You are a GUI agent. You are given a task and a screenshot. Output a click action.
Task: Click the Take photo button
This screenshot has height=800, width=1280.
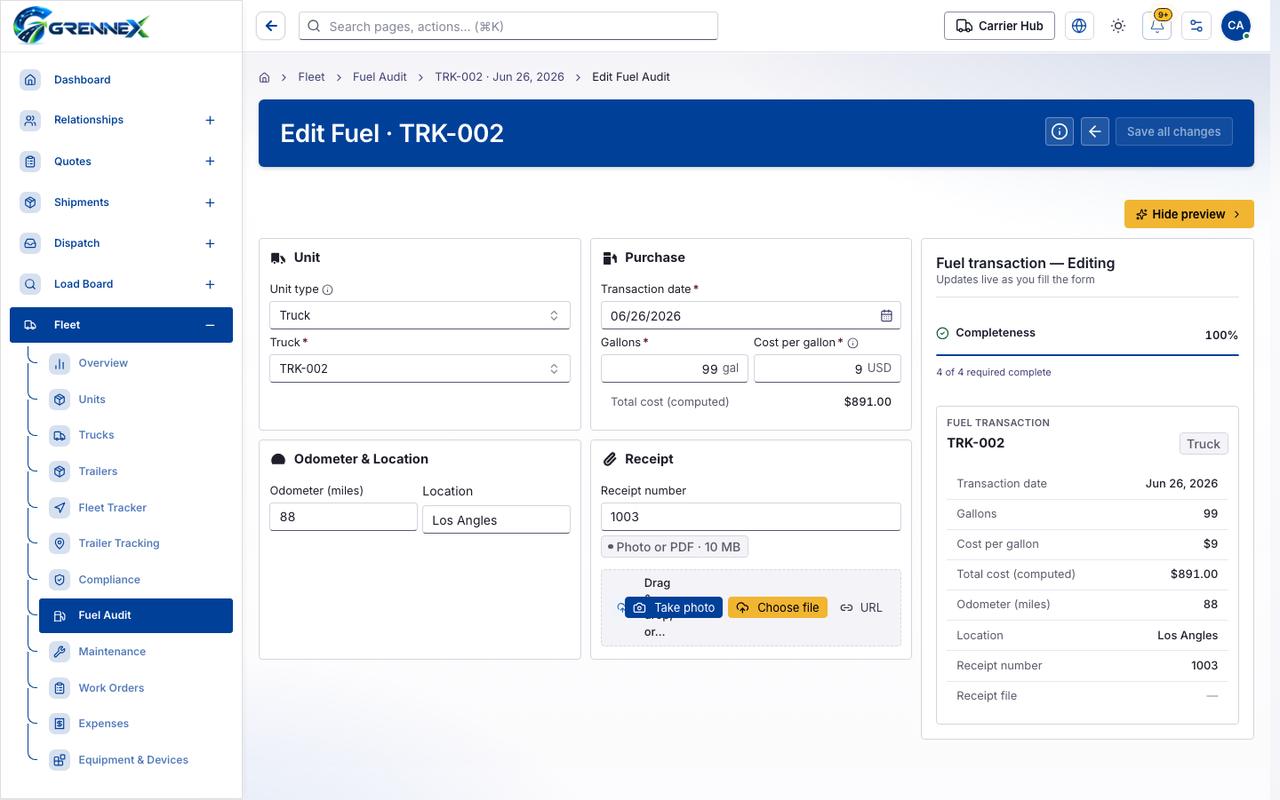(674, 607)
